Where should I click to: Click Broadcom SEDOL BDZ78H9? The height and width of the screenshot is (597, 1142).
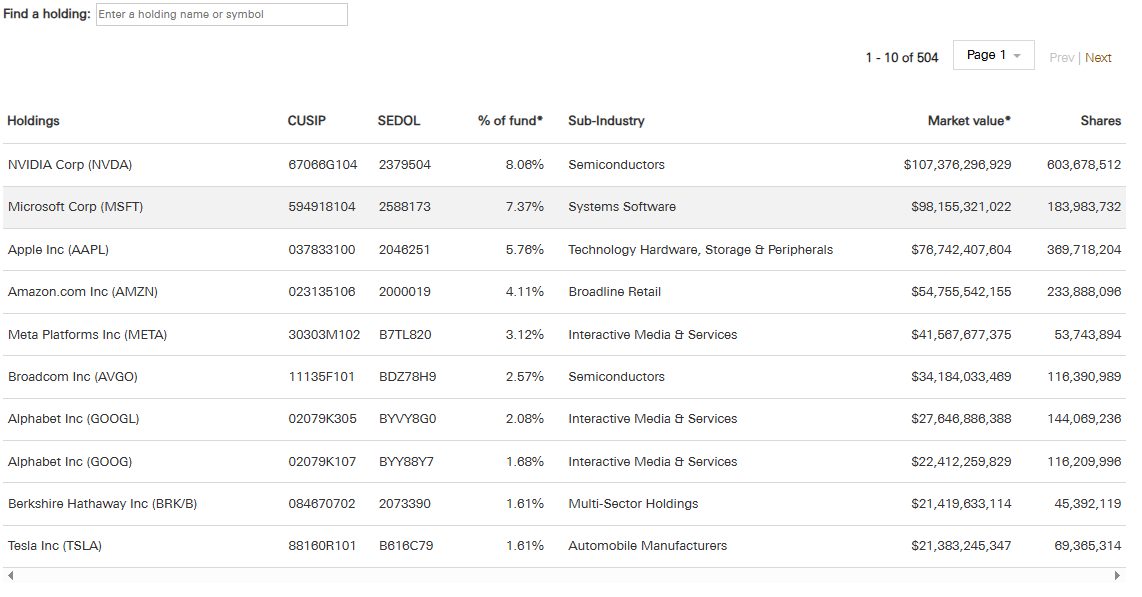coord(407,377)
